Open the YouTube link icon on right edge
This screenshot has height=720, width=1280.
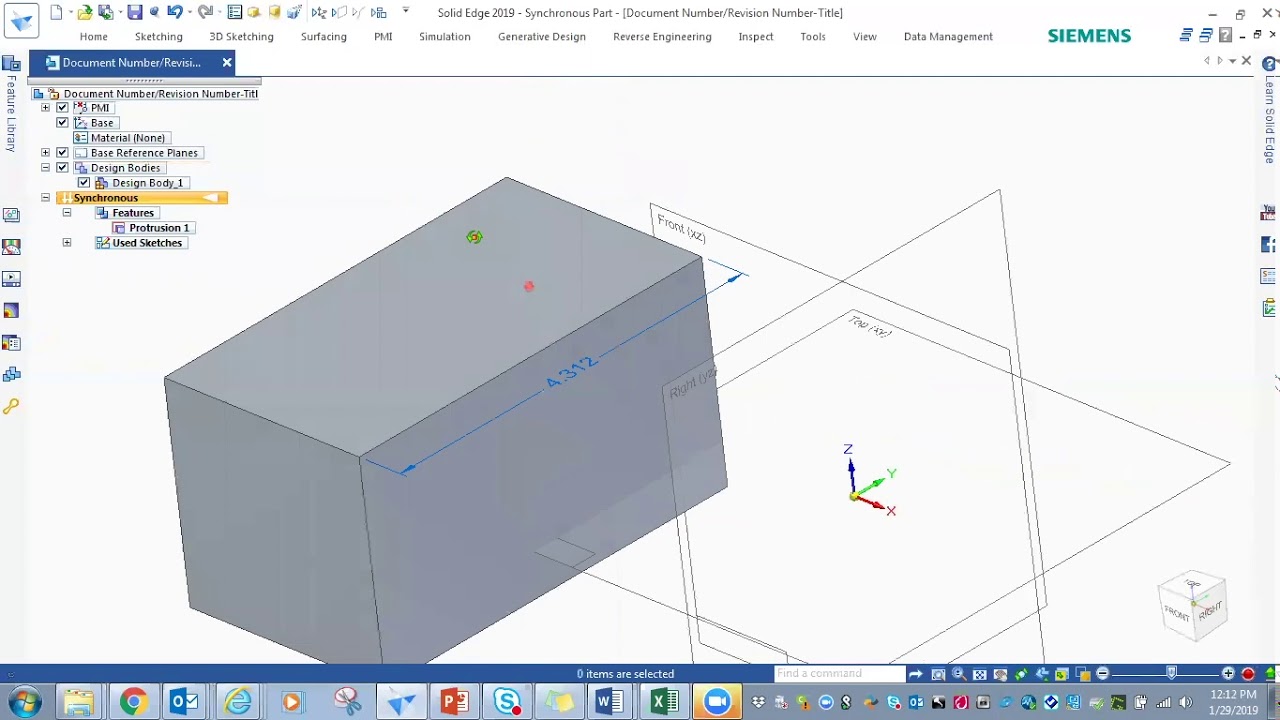click(x=1269, y=212)
